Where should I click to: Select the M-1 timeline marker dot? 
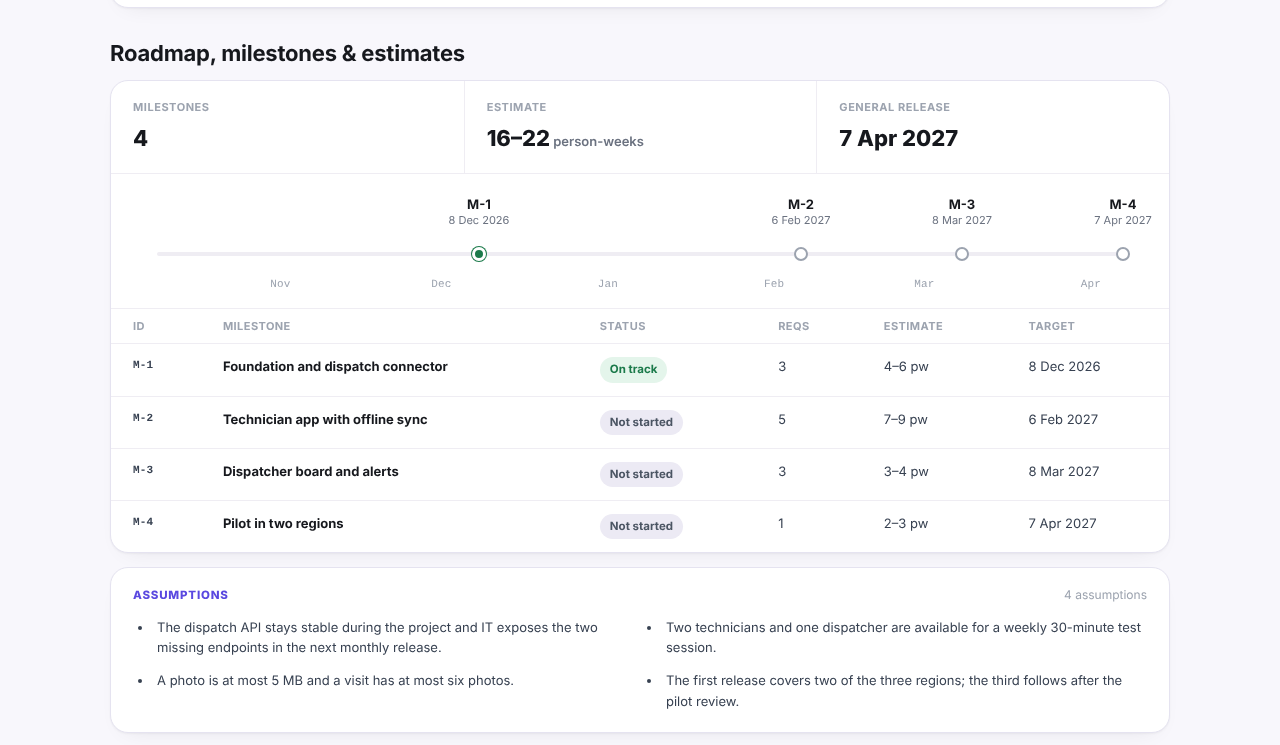(x=479, y=254)
